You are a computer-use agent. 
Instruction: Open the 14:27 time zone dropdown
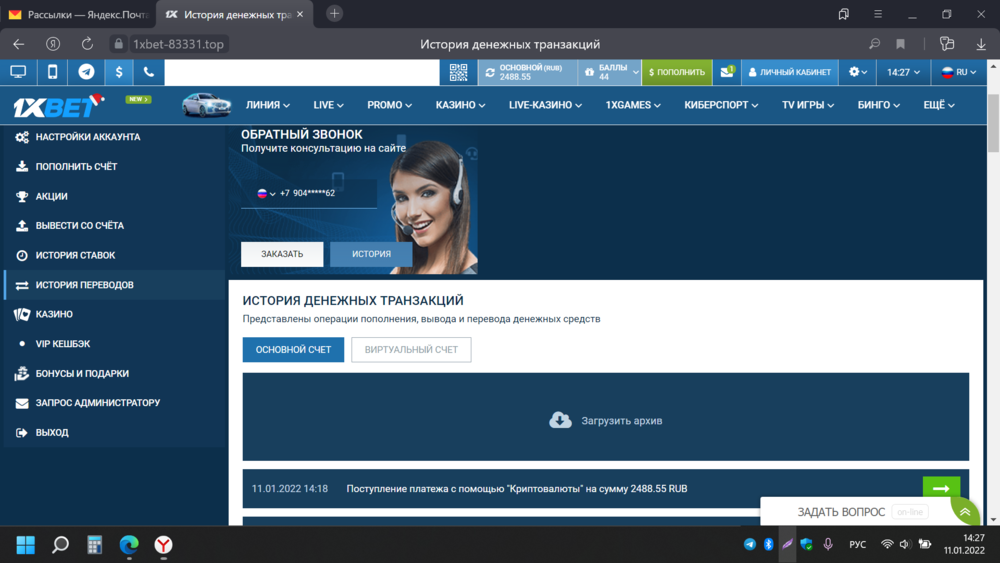tap(903, 72)
